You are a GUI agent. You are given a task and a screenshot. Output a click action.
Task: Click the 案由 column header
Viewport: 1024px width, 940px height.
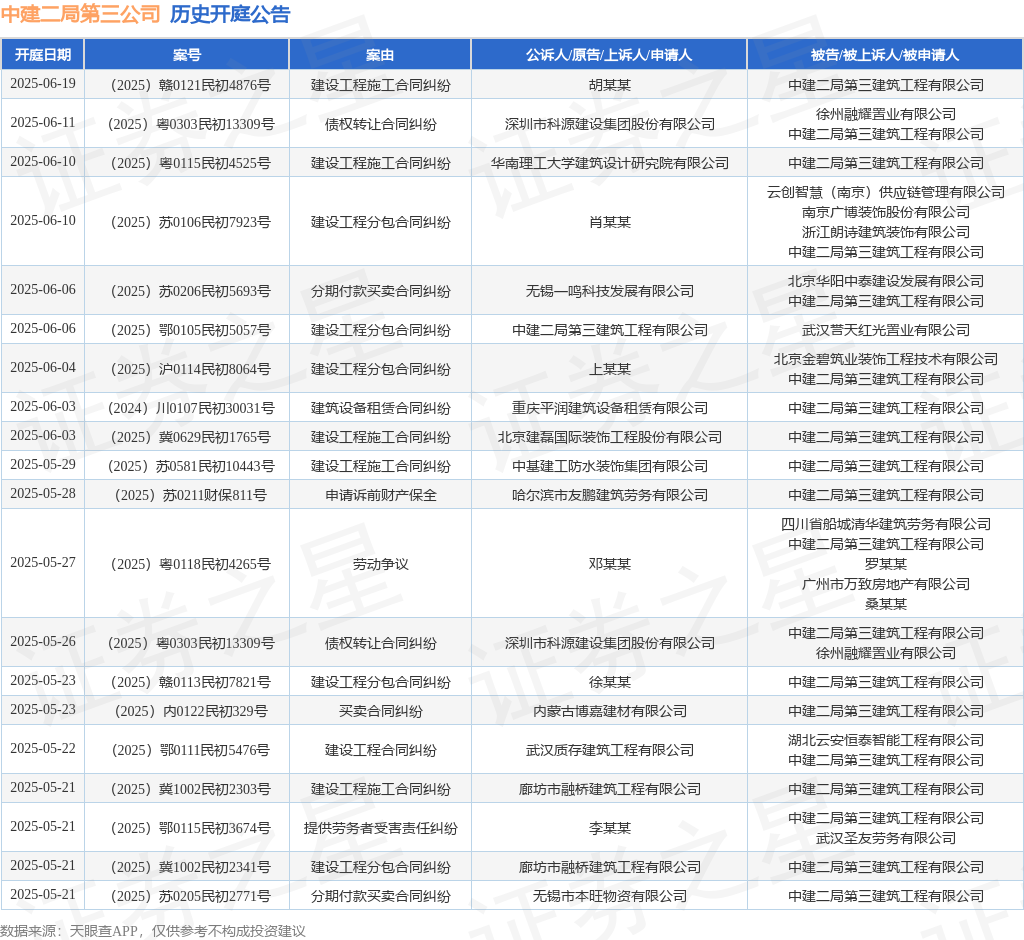pos(380,55)
